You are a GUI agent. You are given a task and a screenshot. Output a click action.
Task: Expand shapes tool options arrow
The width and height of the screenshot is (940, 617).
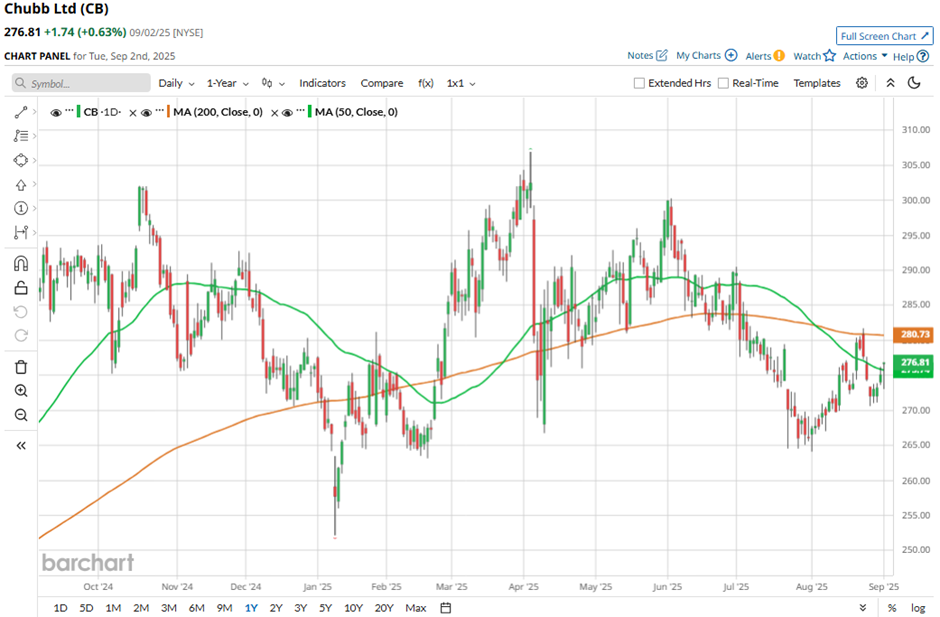pyautogui.click(x=35, y=160)
